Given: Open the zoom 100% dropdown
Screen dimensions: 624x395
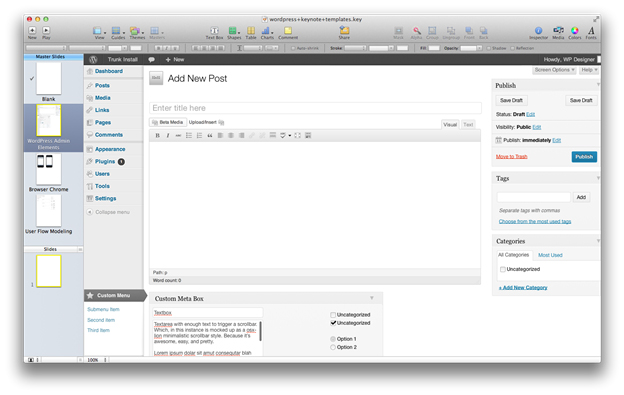Looking at the screenshot, I should pos(97,360).
